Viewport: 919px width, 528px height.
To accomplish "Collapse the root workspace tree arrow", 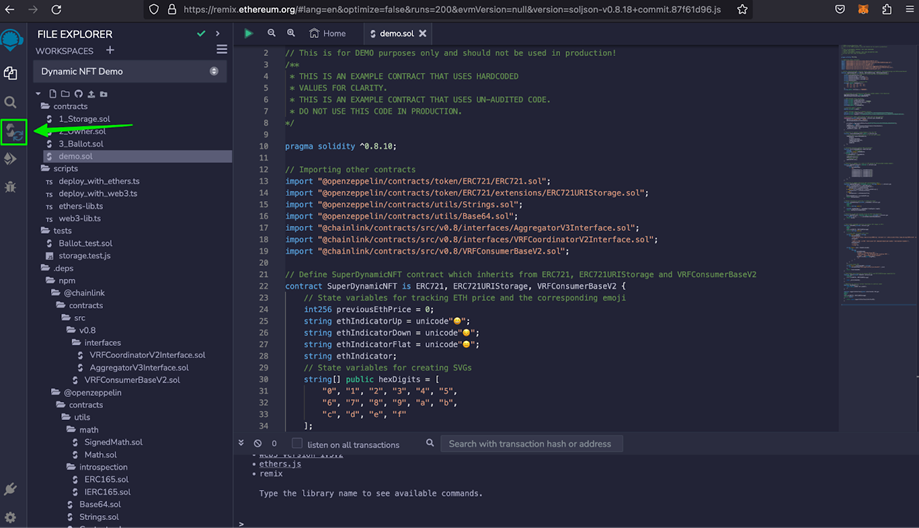I will click(38, 94).
